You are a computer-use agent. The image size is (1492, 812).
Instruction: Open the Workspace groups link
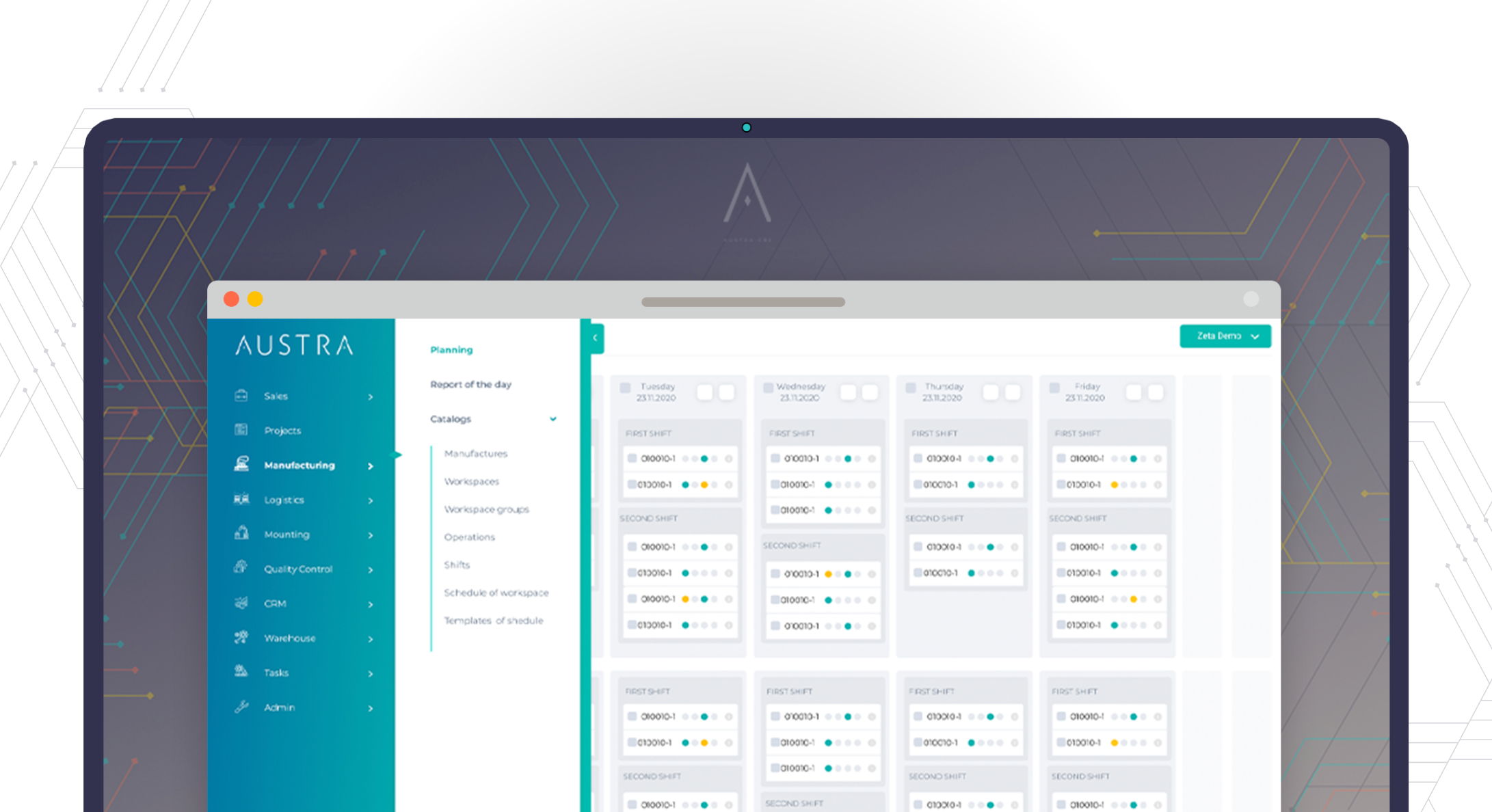[486, 509]
